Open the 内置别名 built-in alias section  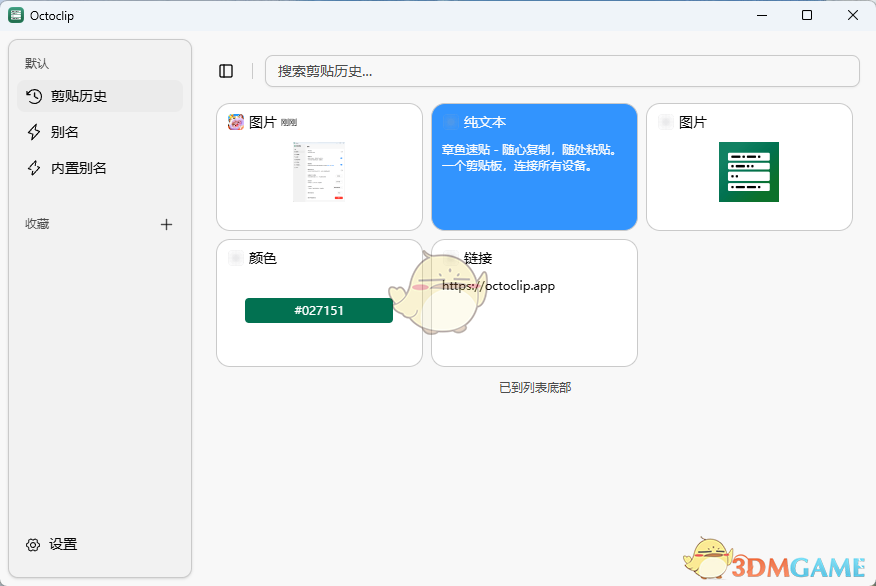(34, 167)
